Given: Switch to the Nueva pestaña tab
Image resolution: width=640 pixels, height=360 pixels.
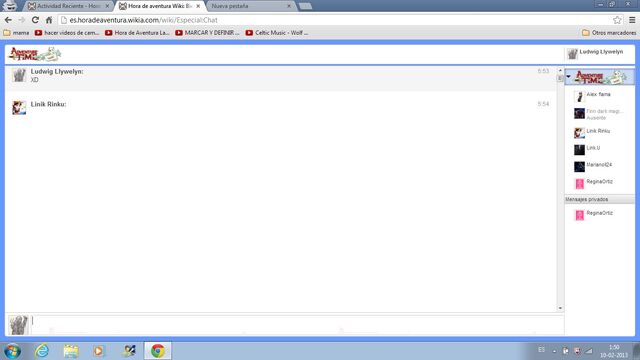Looking at the screenshot, I should point(250,6).
